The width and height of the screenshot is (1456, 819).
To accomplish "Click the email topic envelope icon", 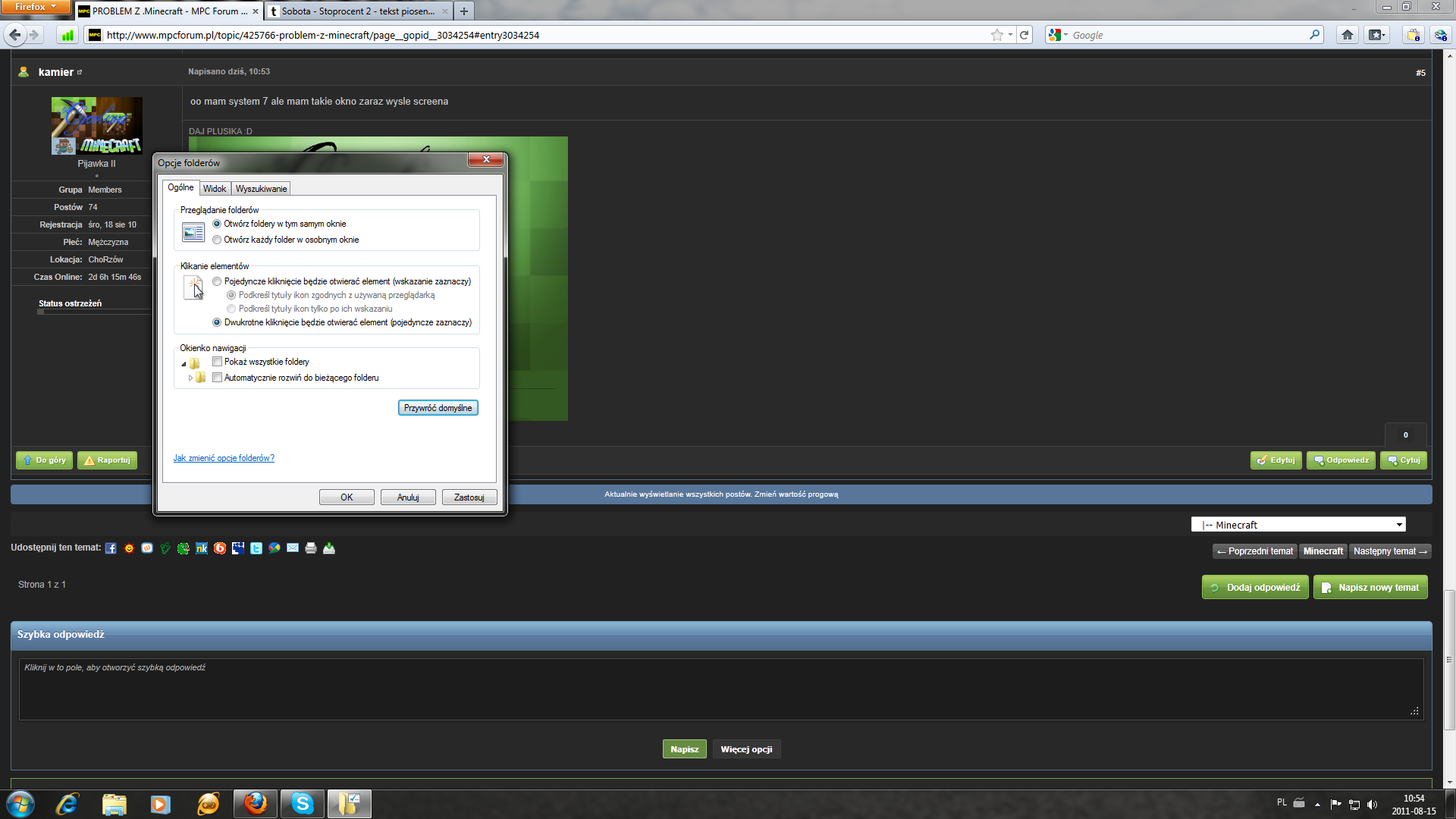I will click(293, 548).
